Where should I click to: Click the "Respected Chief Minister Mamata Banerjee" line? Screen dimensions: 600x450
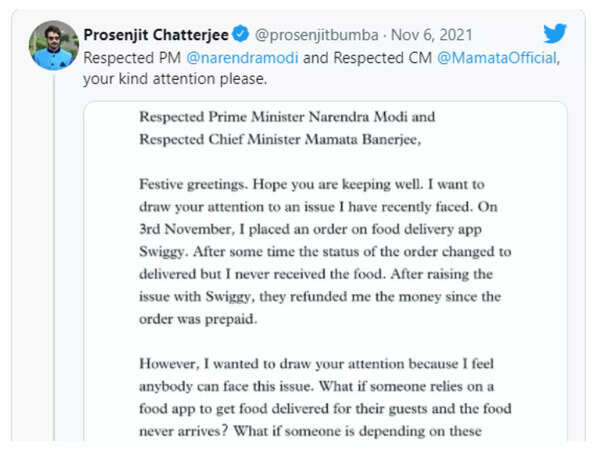coord(281,140)
